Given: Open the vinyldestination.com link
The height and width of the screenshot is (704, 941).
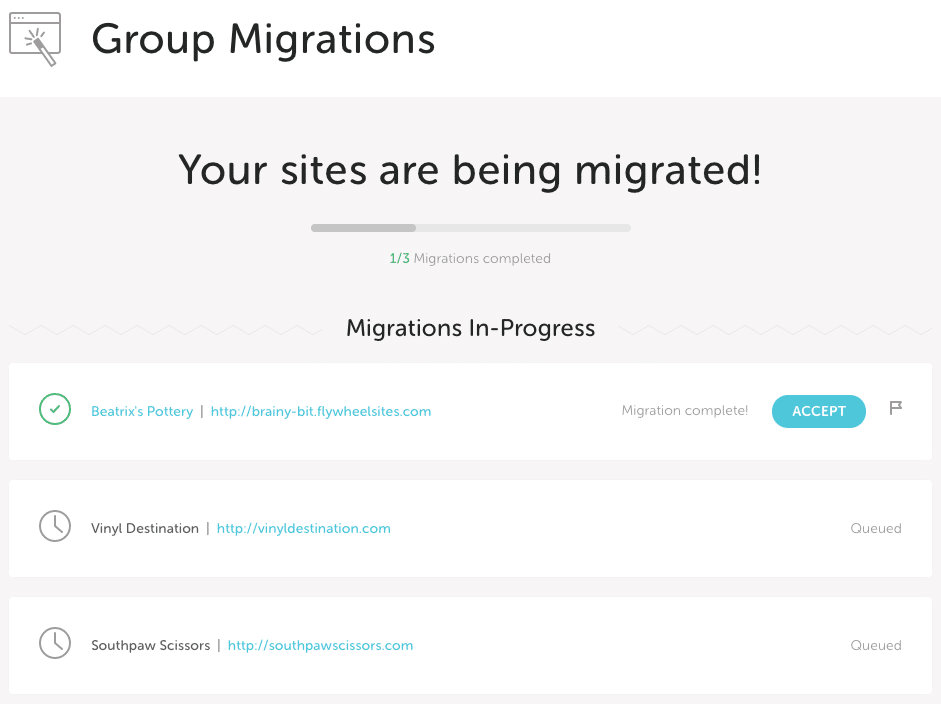Looking at the screenshot, I should click(x=303, y=528).
